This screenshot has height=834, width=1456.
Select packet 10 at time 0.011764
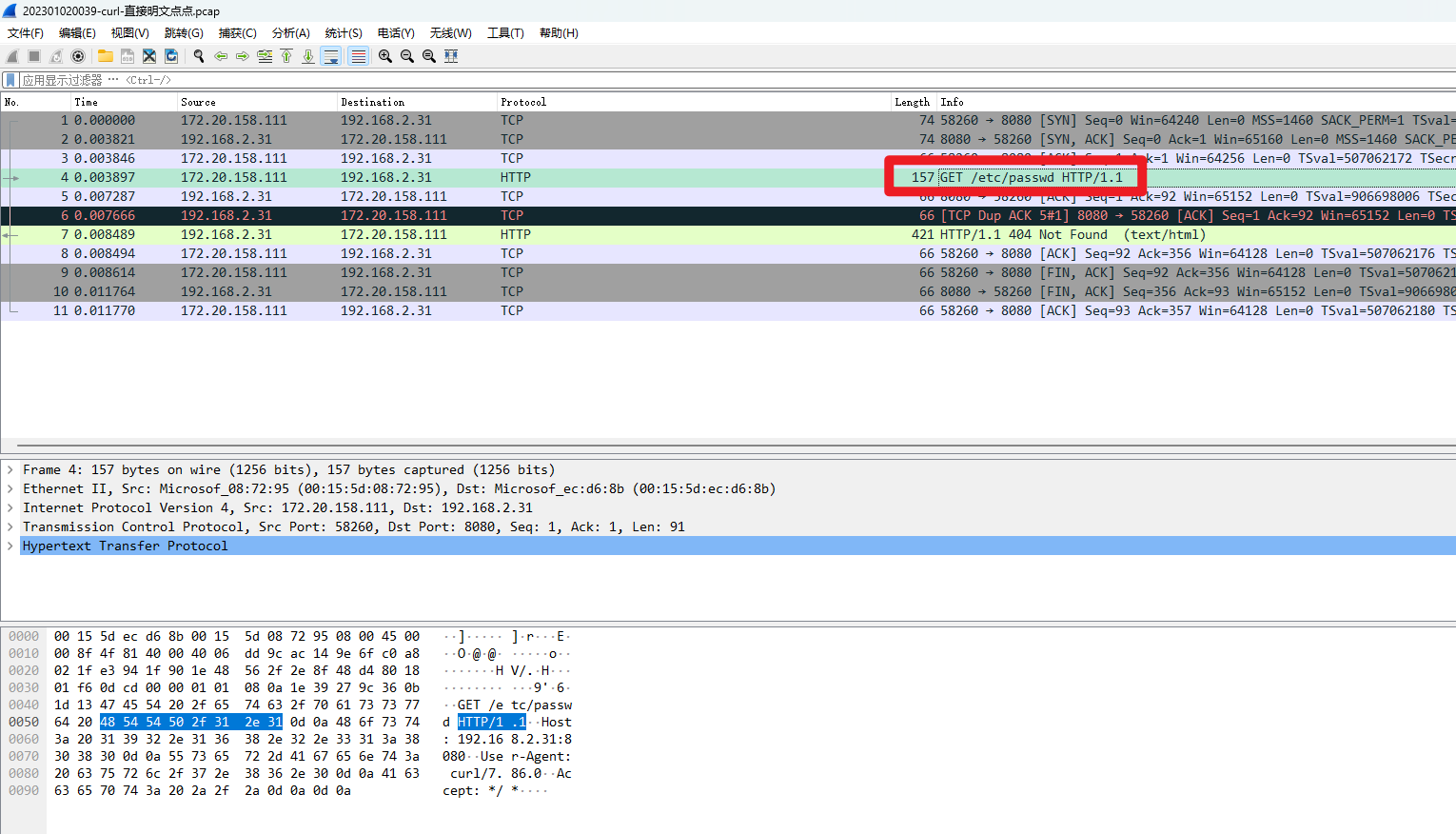(x=728, y=291)
